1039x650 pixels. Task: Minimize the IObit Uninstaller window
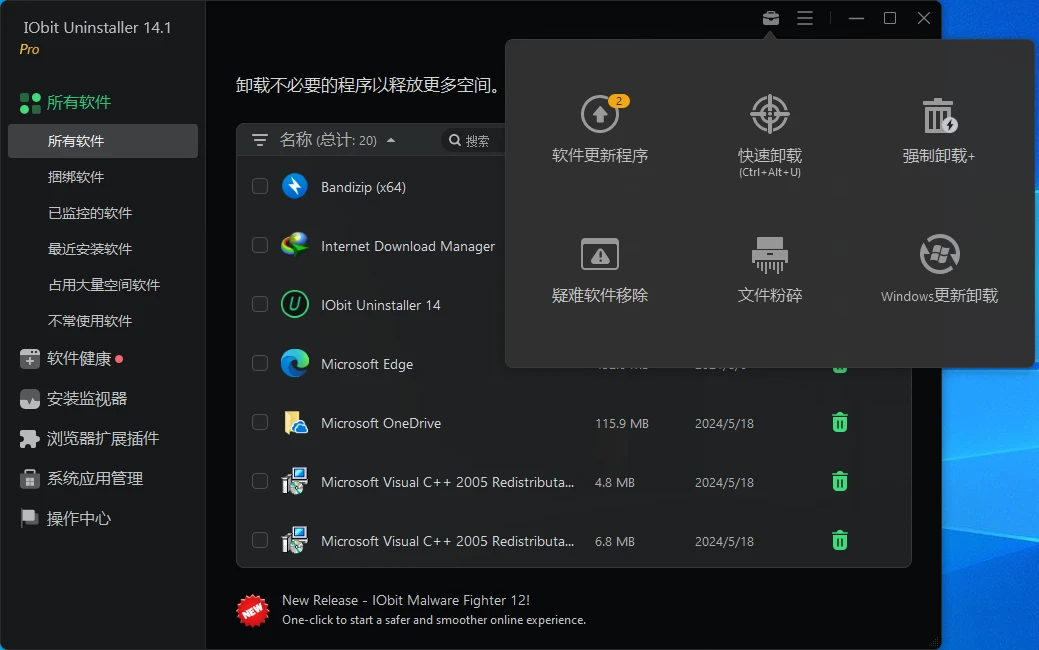tap(856, 18)
